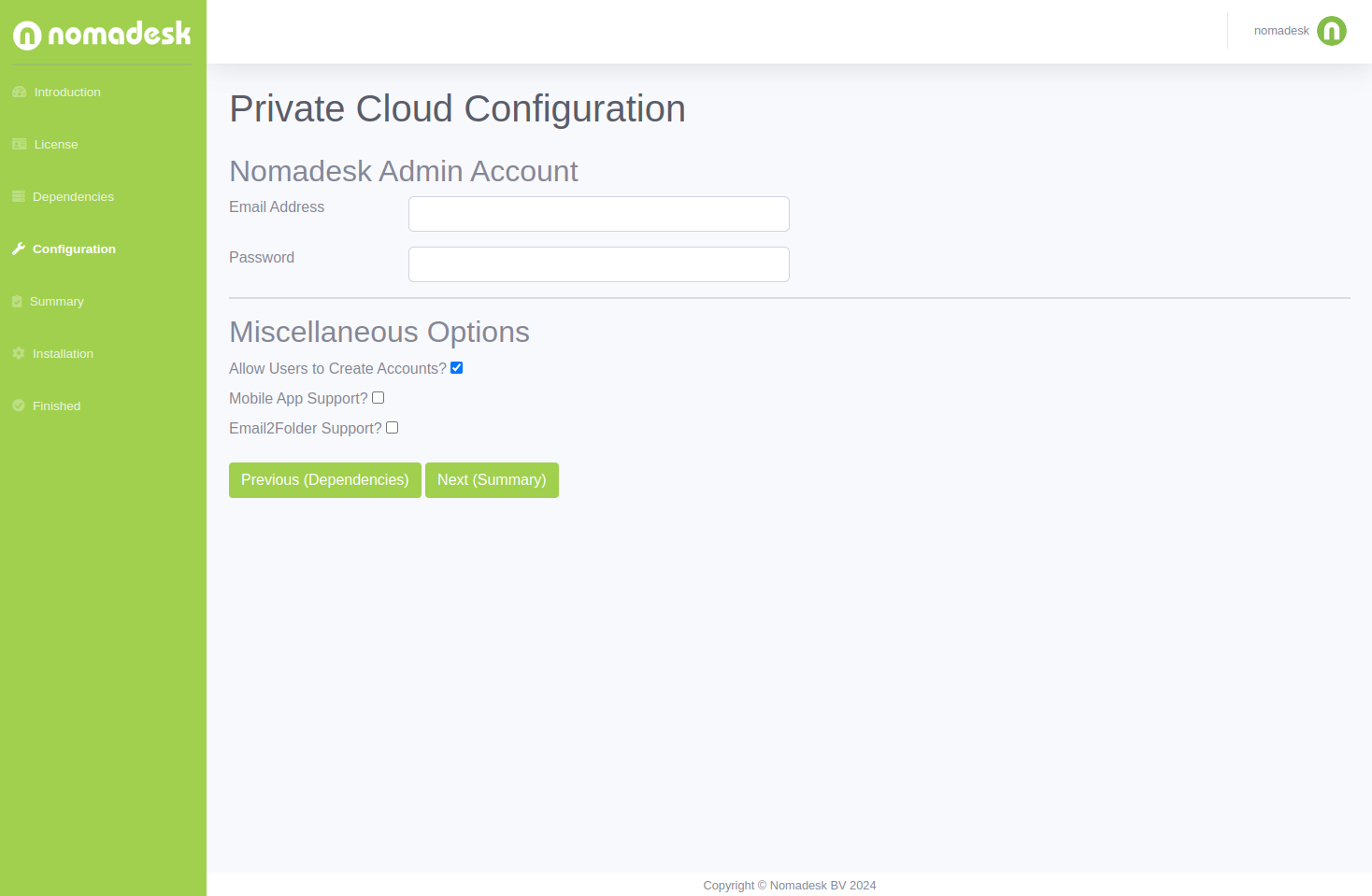This screenshot has height=896, width=1372.
Task: Click the Introduction dashboard icon in sidebar
Action: point(19,92)
